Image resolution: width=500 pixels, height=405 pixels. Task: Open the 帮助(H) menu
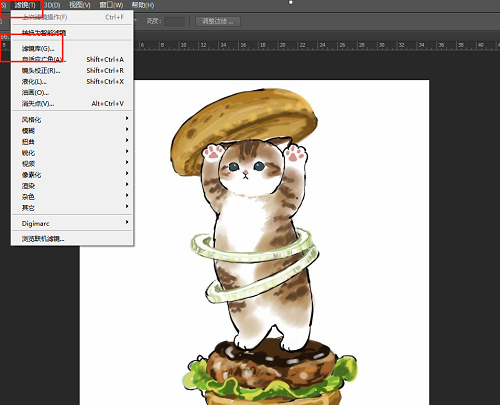(x=143, y=5)
